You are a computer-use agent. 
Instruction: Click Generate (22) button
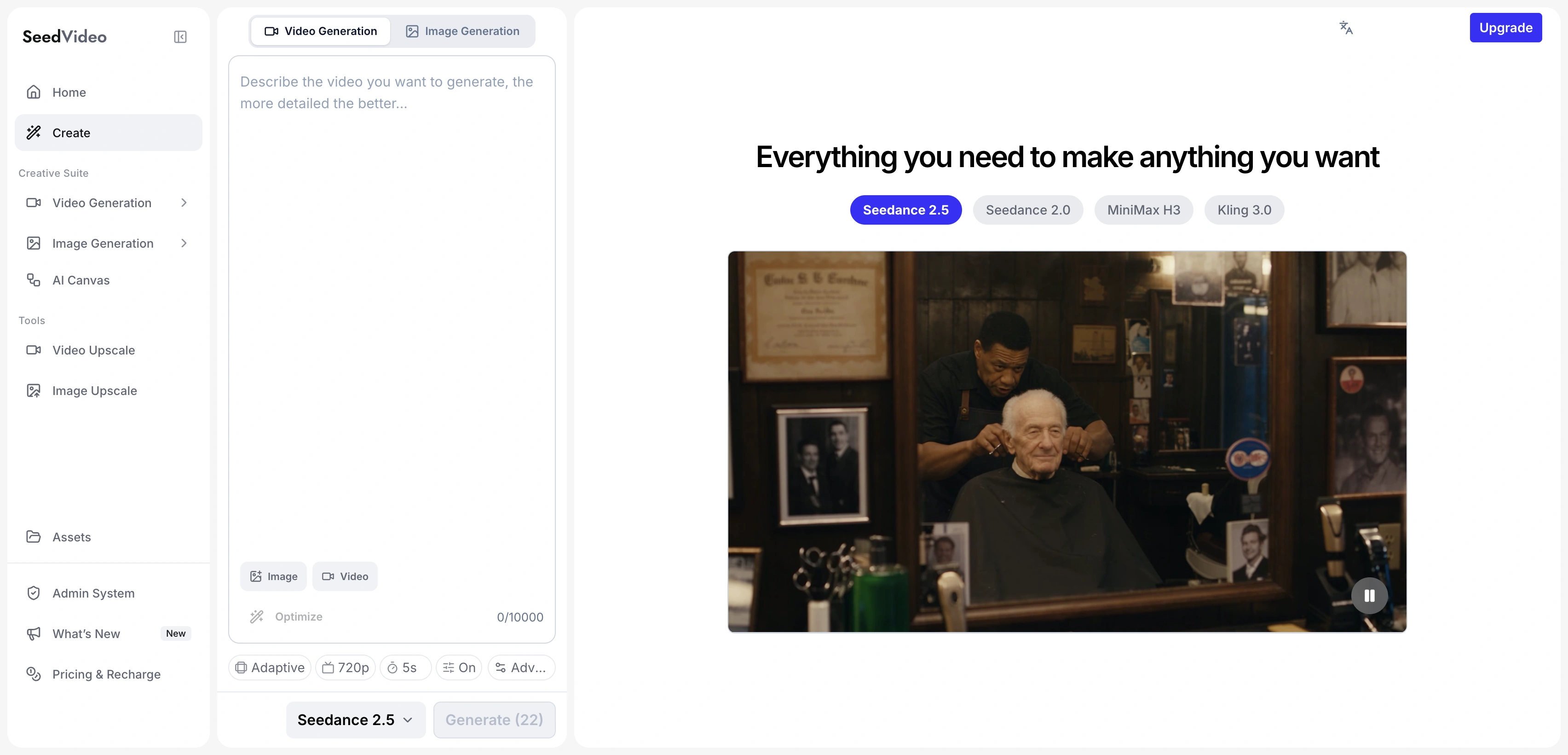[494, 720]
